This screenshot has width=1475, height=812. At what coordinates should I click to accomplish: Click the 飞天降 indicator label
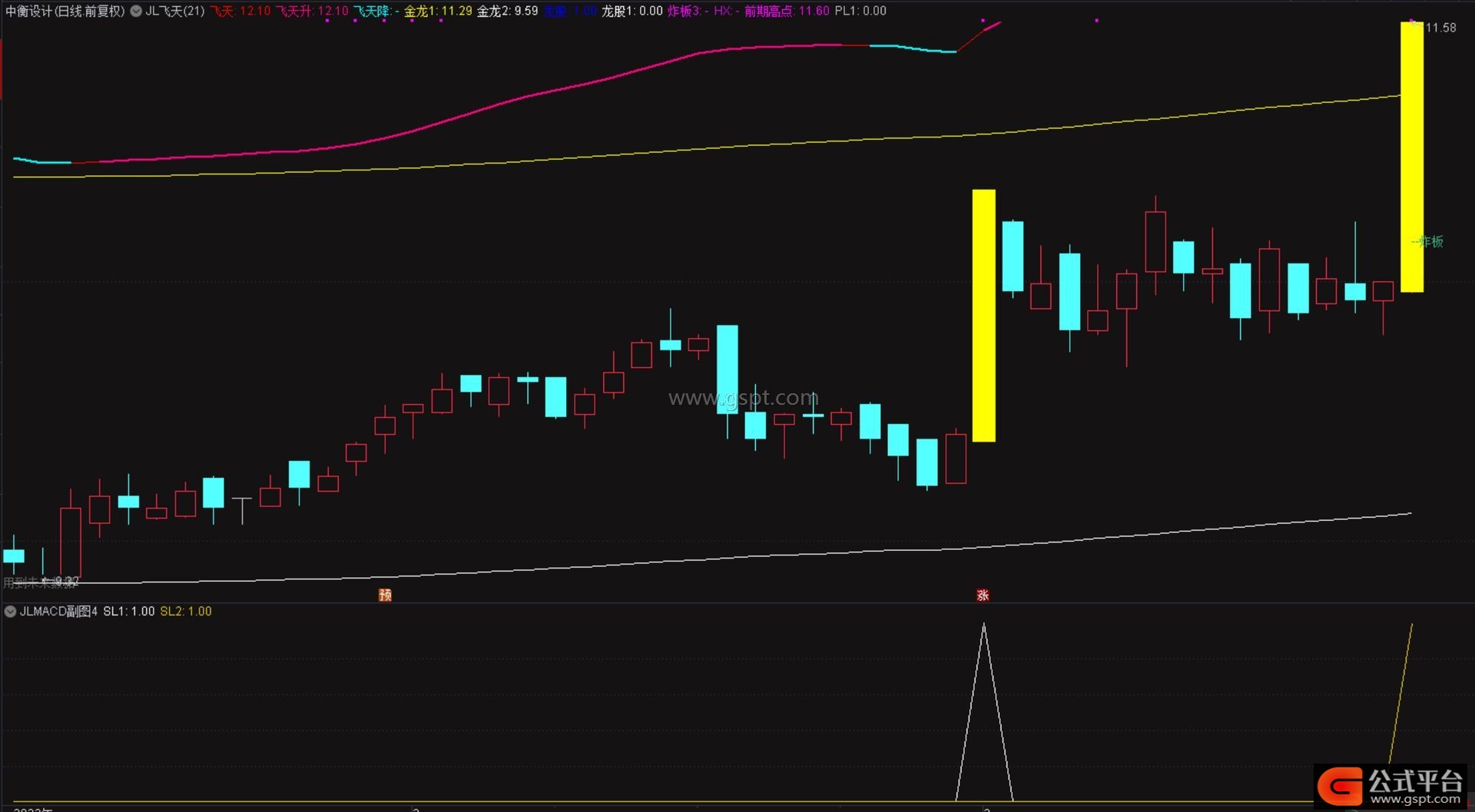pyautogui.click(x=376, y=11)
